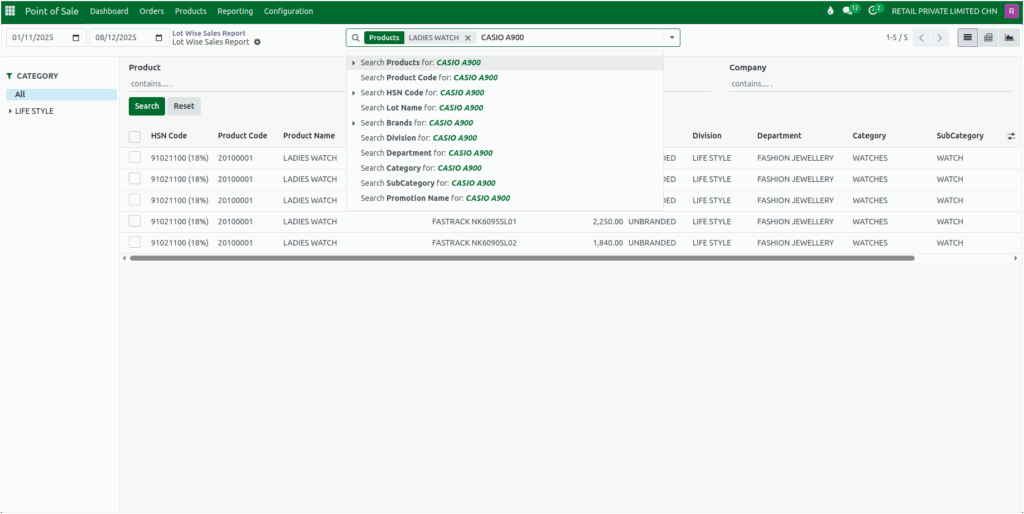Open the user avatar R menu
This screenshot has height=514, width=1024.
[x=1011, y=11]
